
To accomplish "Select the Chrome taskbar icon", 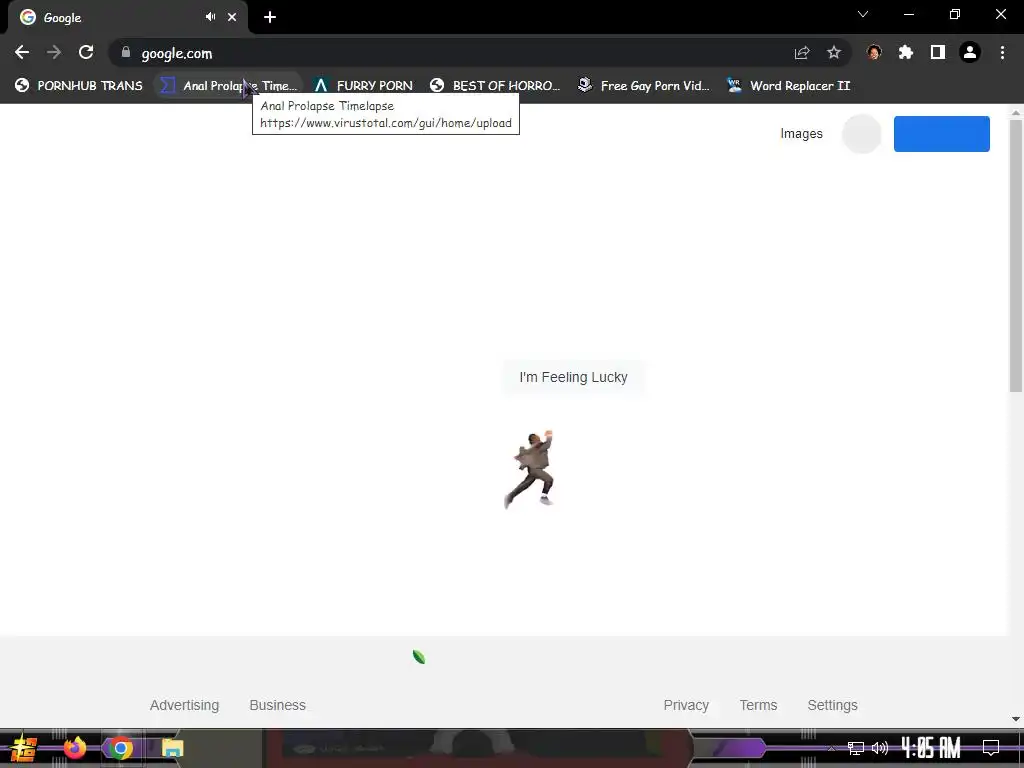I will [121, 748].
